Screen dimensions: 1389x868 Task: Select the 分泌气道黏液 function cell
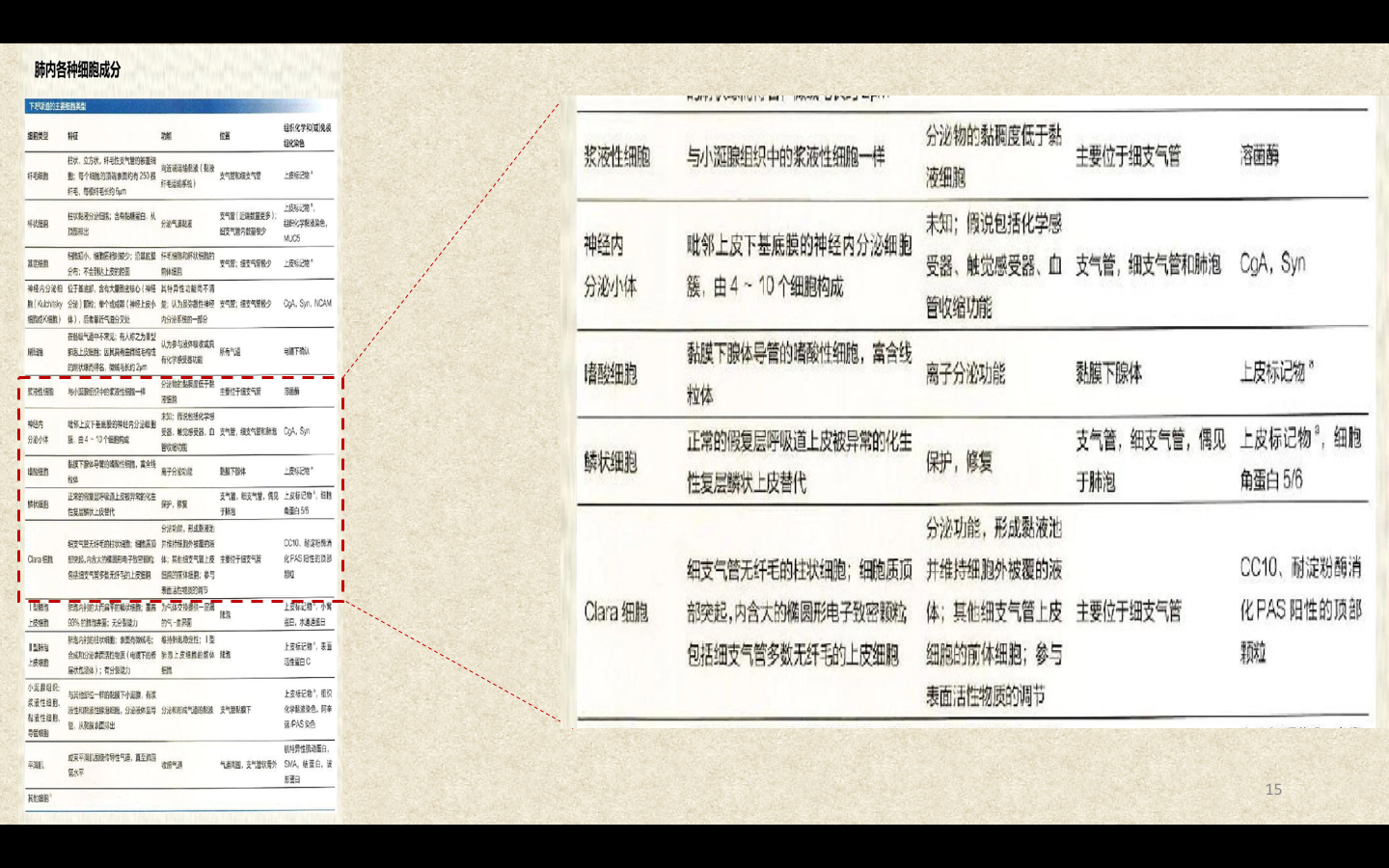pyautogui.click(x=177, y=224)
